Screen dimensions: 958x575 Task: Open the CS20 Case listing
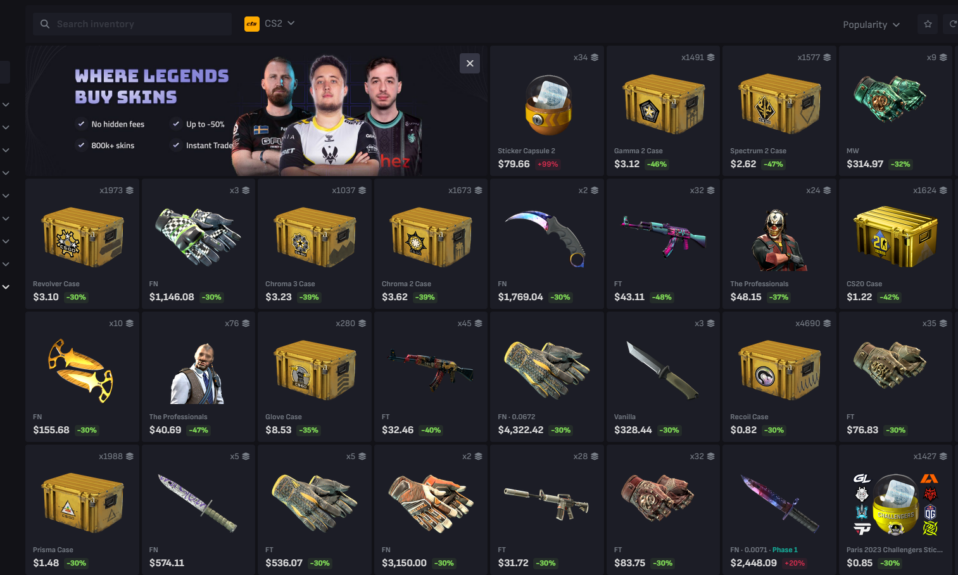[895, 244]
